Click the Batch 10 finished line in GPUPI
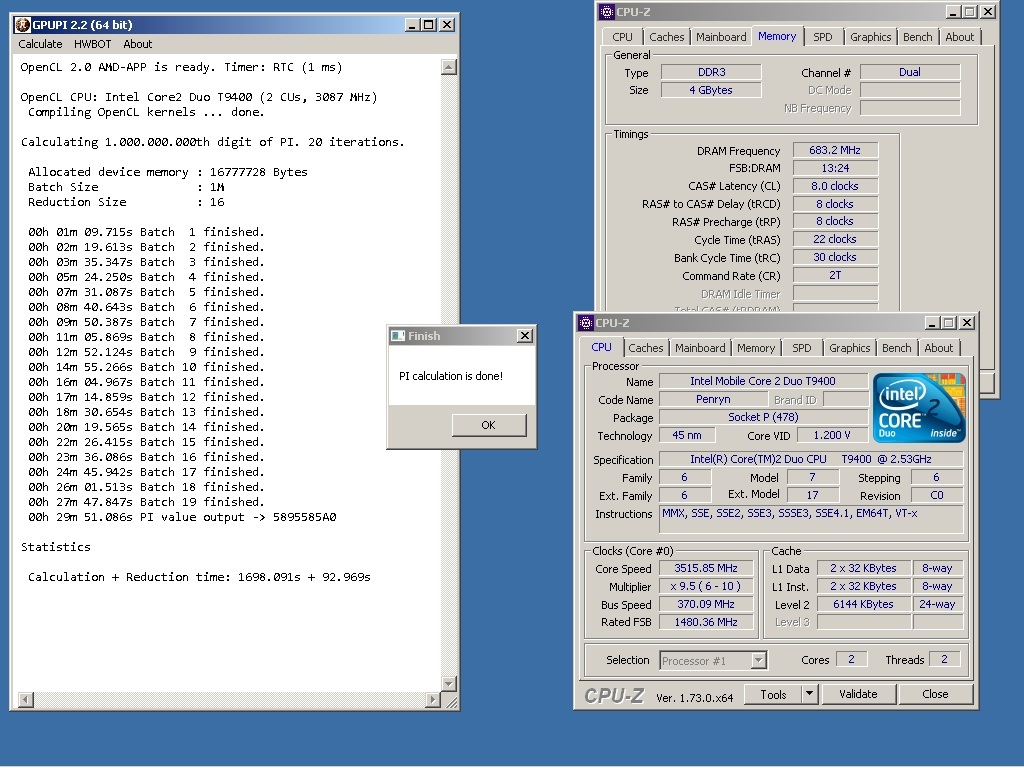The width and height of the screenshot is (1024, 768). [146, 367]
